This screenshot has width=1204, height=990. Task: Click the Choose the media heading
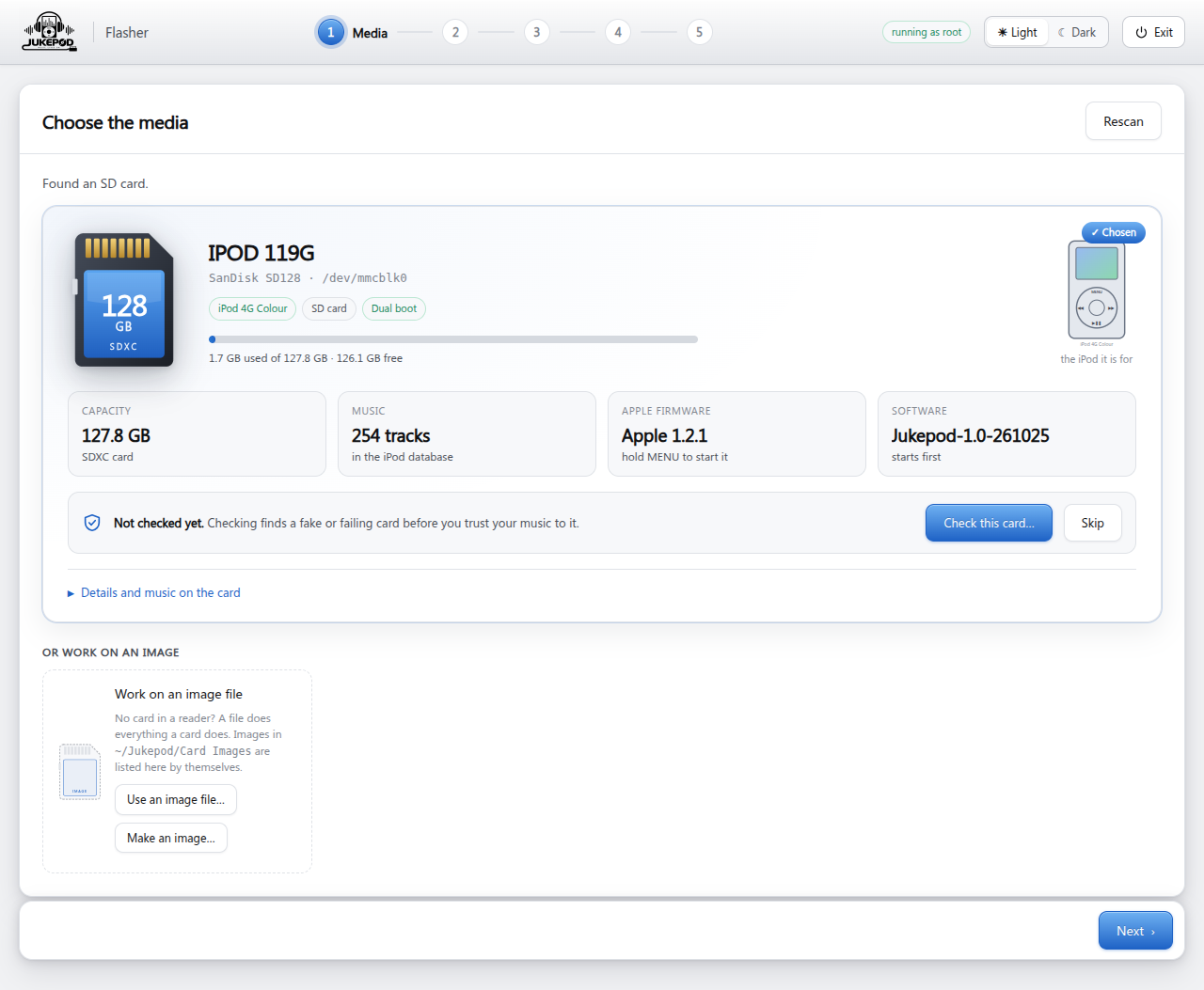pyautogui.click(x=116, y=122)
